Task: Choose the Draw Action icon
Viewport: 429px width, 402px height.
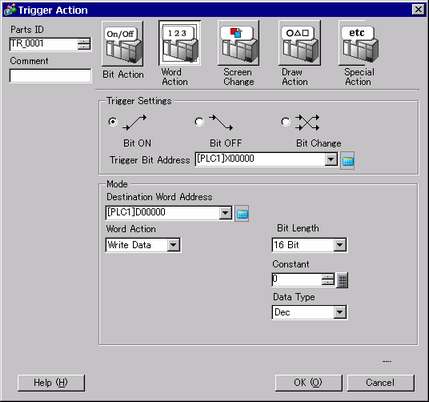Action: click(x=299, y=43)
